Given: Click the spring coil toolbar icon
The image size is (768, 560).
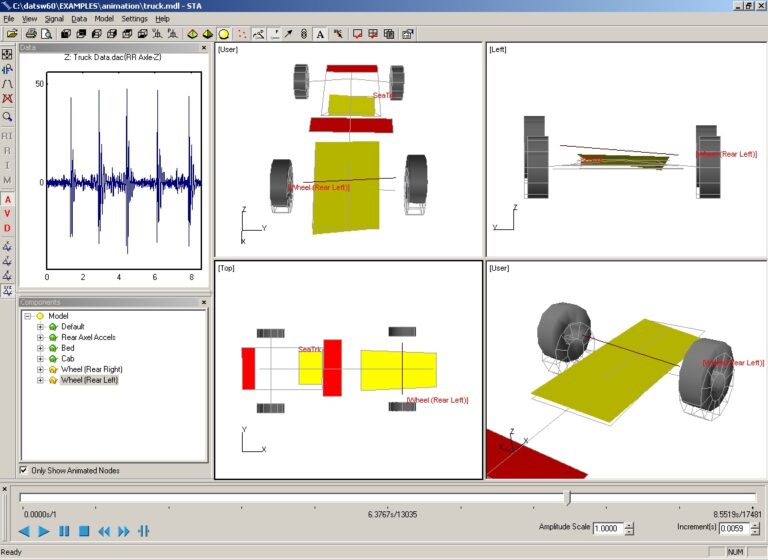Looking at the screenshot, I should pos(304,34).
